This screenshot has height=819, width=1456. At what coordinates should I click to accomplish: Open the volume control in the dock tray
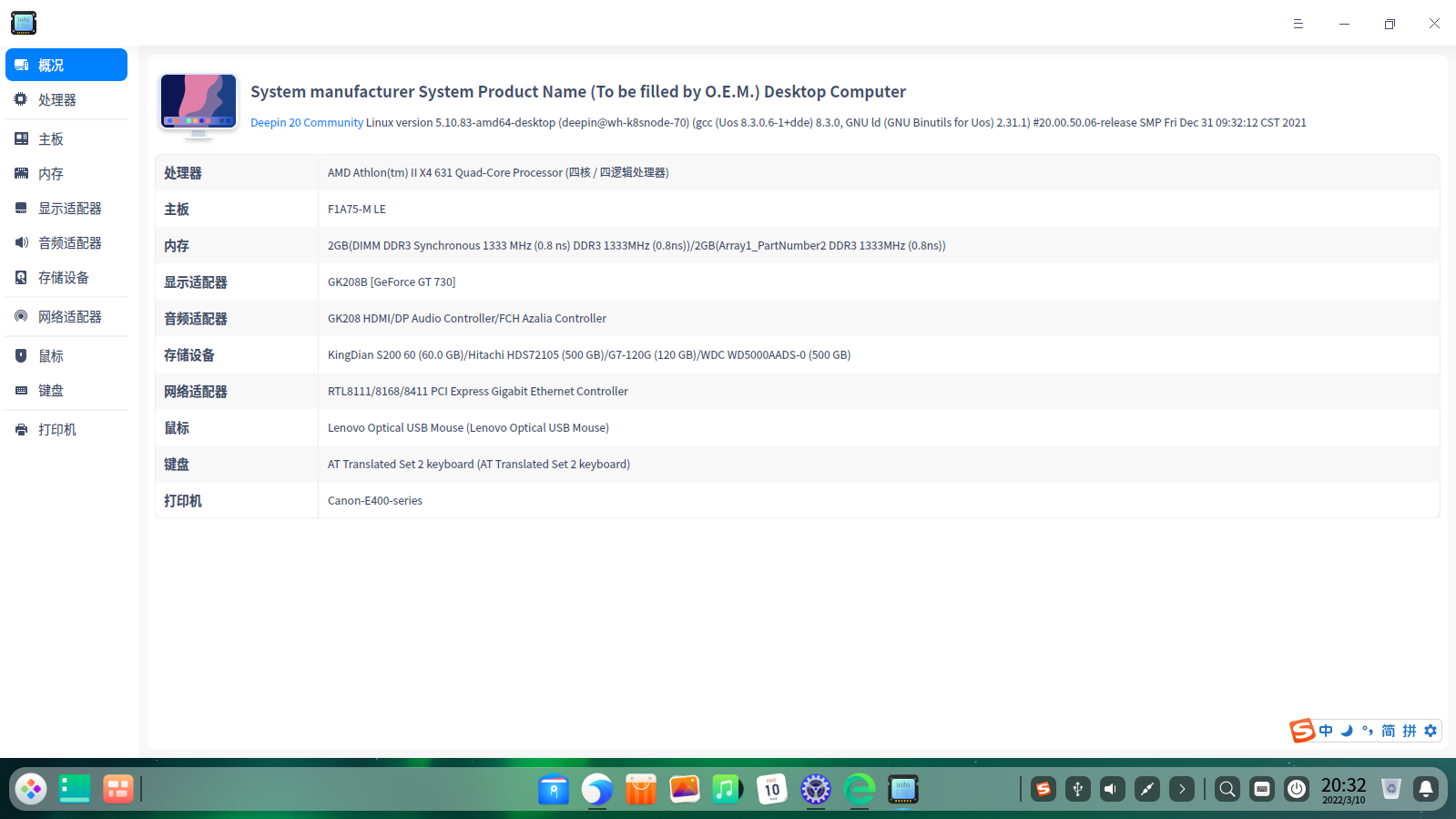click(x=1113, y=789)
